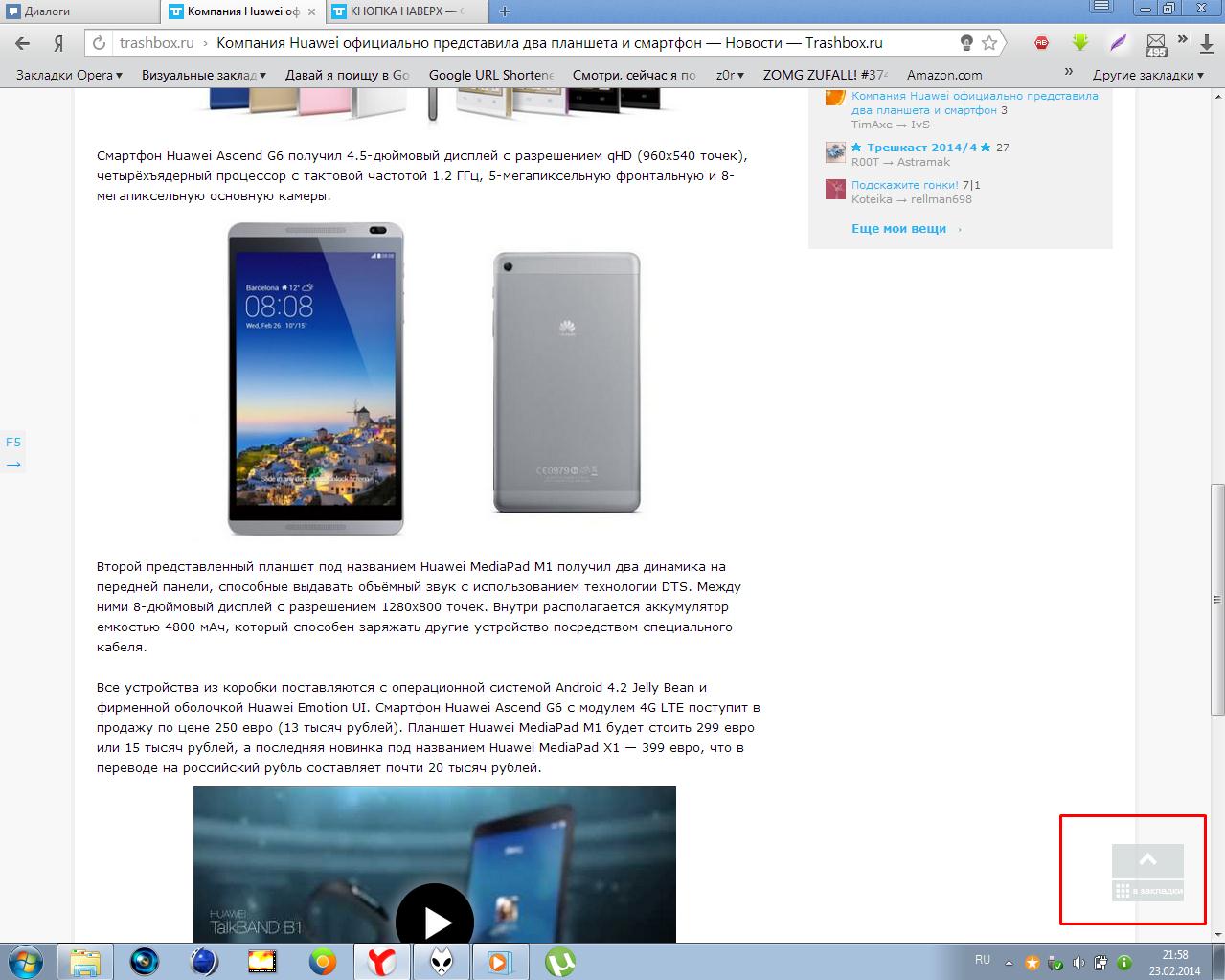Reload the page using the address bar icon
Screen dimensions: 1225x980
pos(99,43)
